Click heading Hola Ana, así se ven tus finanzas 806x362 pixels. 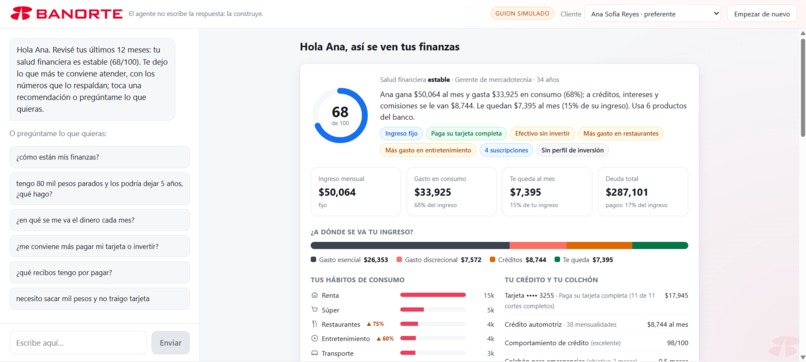[x=379, y=47]
